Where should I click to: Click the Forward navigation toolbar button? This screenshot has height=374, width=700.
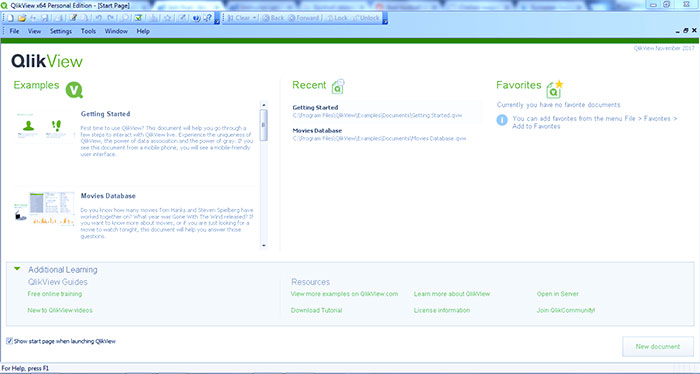click(x=304, y=18)
